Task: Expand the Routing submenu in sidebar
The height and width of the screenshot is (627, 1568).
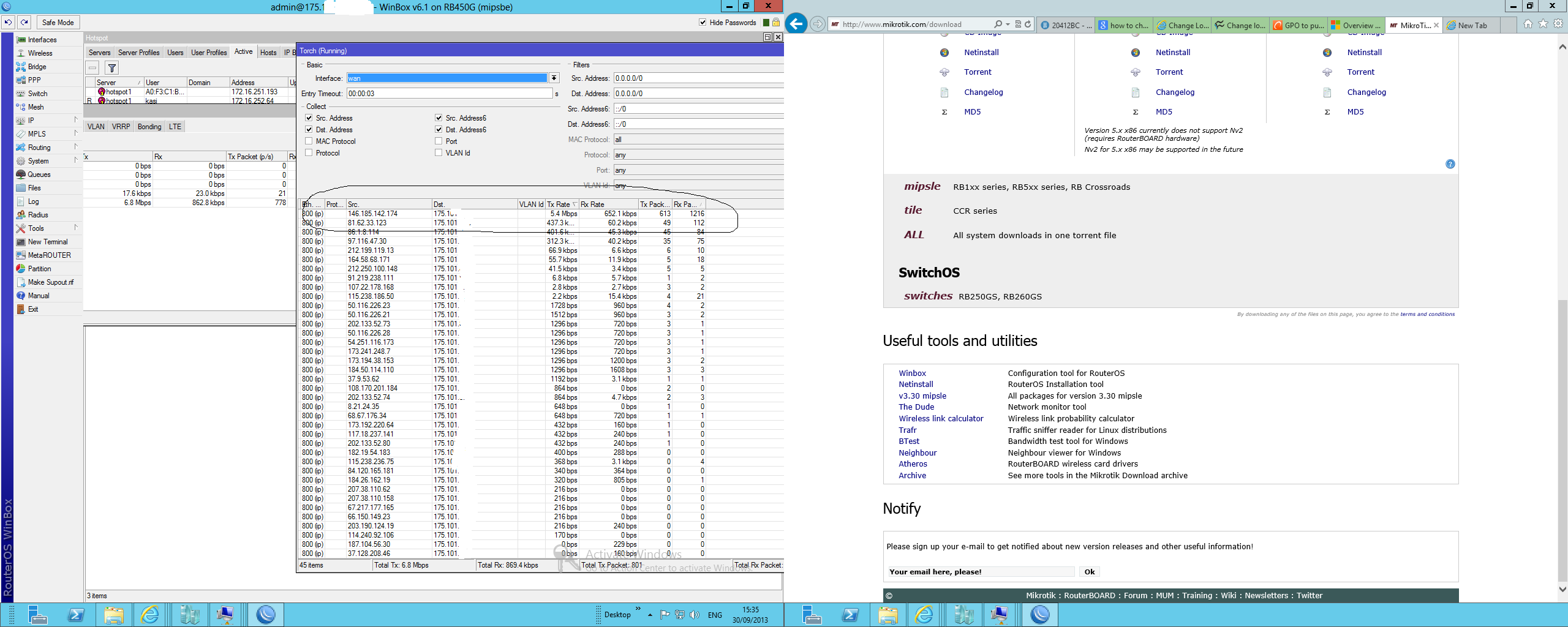Action: click(x=76, y=146)
